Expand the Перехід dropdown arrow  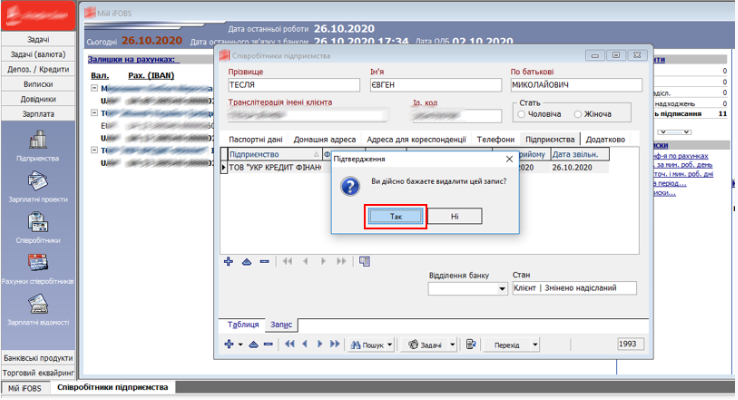[x=535, y=345]
